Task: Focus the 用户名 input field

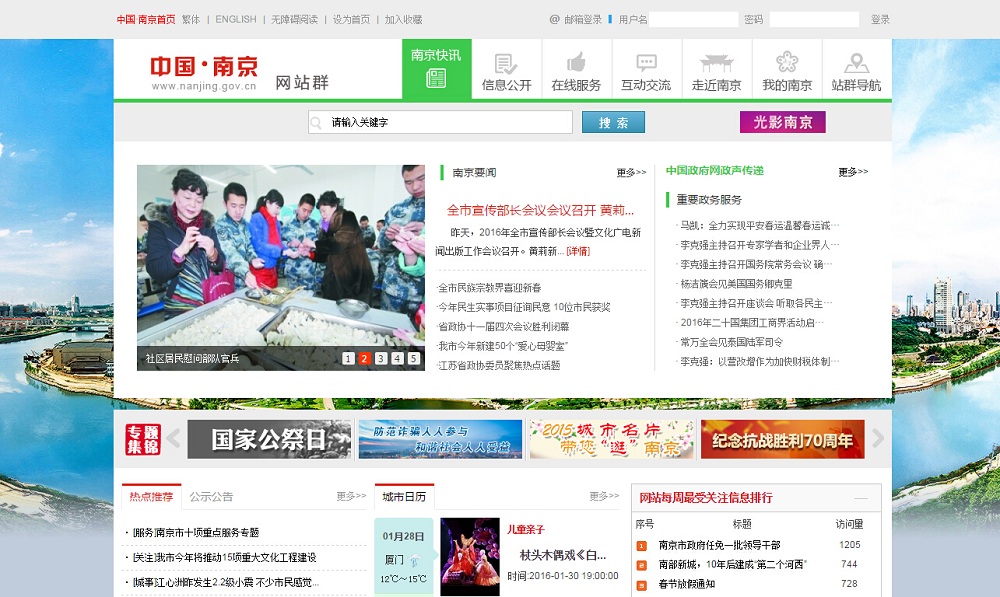Action: (x=693, y=20)
